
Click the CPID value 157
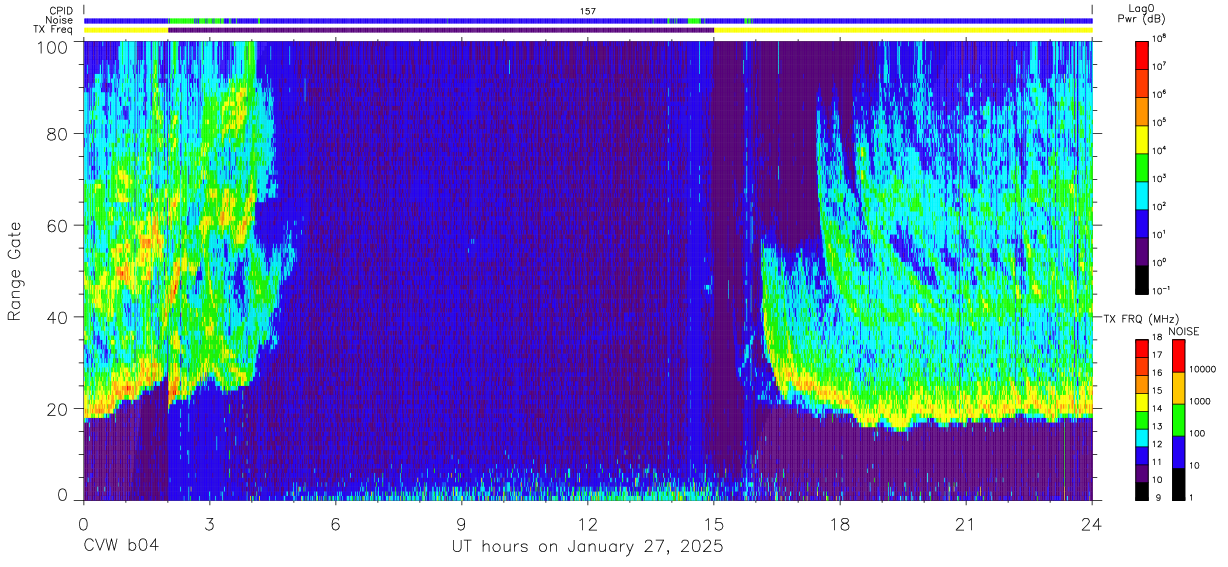(588, 10)
